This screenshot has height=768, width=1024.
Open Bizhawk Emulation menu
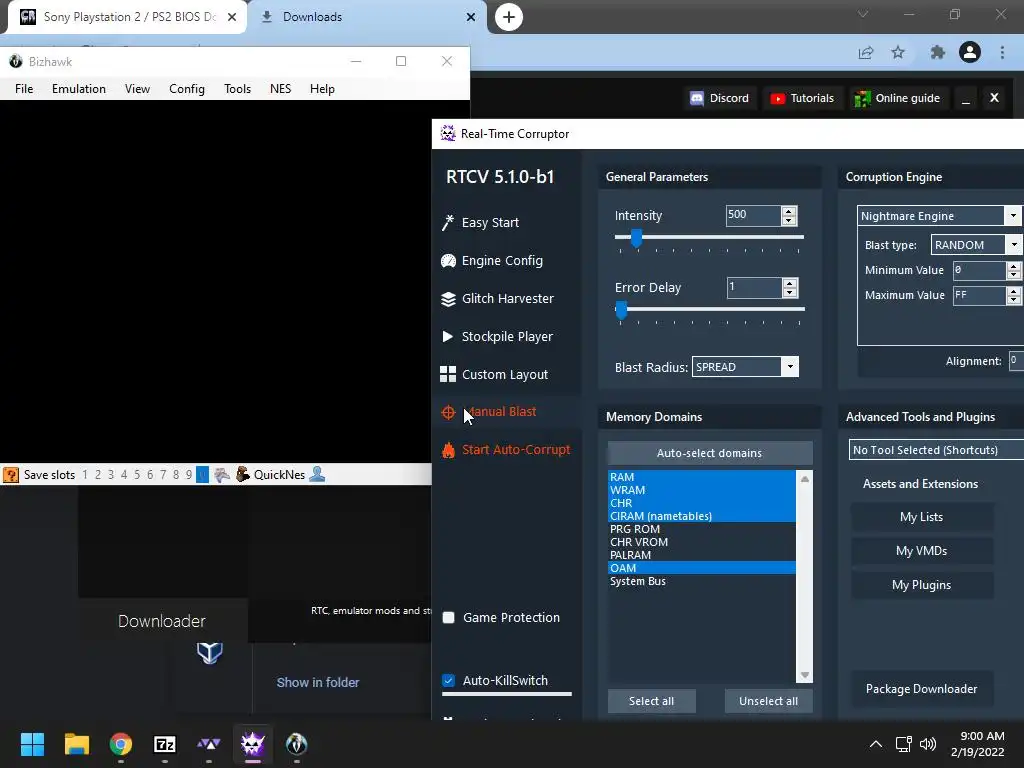79,89
